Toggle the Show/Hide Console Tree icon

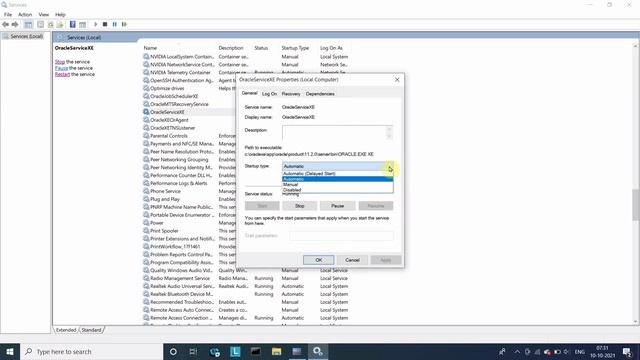pyautogui.click(x=28, y=24)
